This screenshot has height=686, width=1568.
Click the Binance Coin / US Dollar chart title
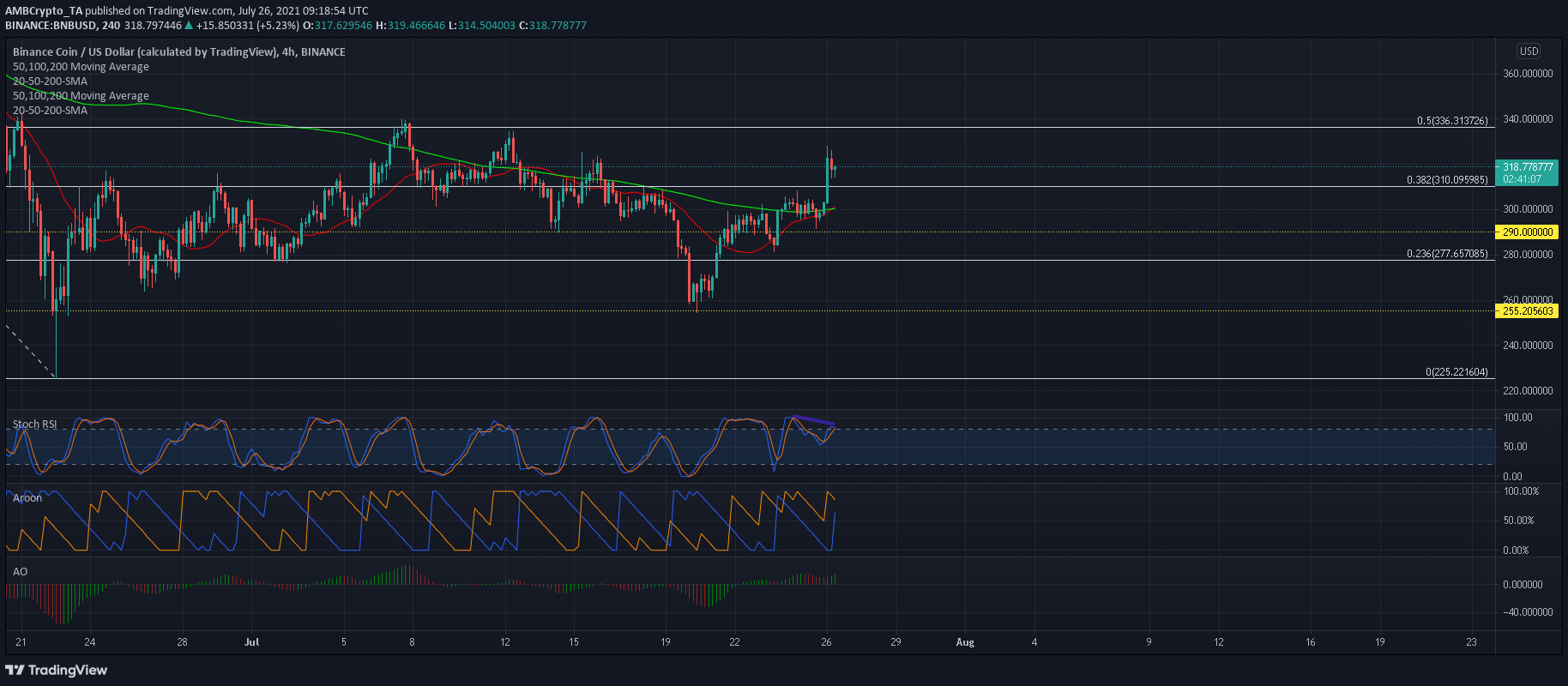pos(179,52)
